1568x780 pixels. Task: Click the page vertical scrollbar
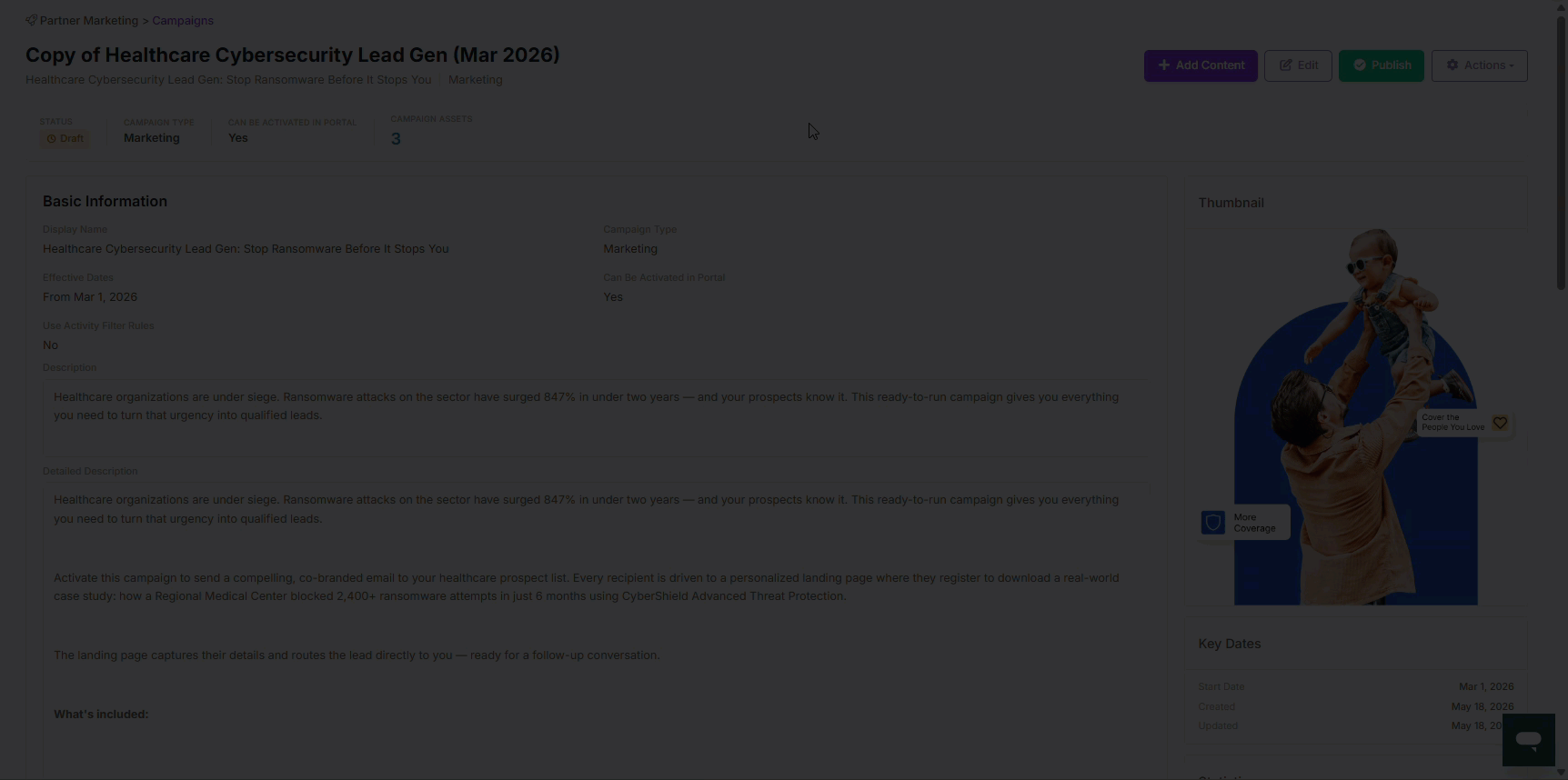point(1561,155)
